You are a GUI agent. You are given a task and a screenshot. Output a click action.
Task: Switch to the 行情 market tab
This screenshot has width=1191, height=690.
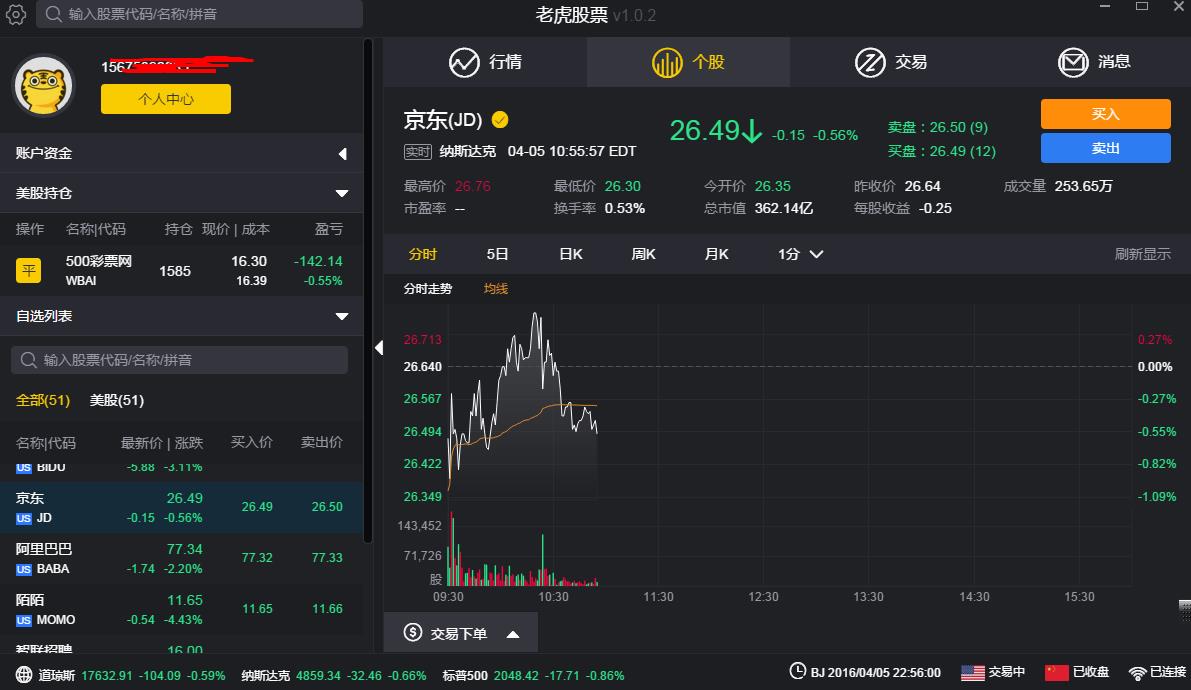[485, 62]
